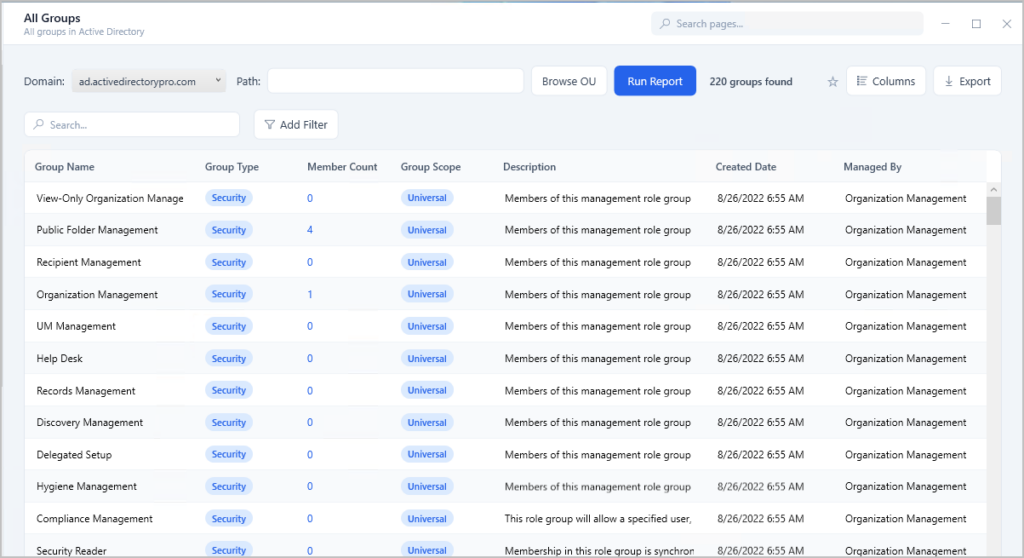Click the magnifier in table Search box
Image resolution: width=1024 pixels, height=558 pixels.
[x=39, y=124]
